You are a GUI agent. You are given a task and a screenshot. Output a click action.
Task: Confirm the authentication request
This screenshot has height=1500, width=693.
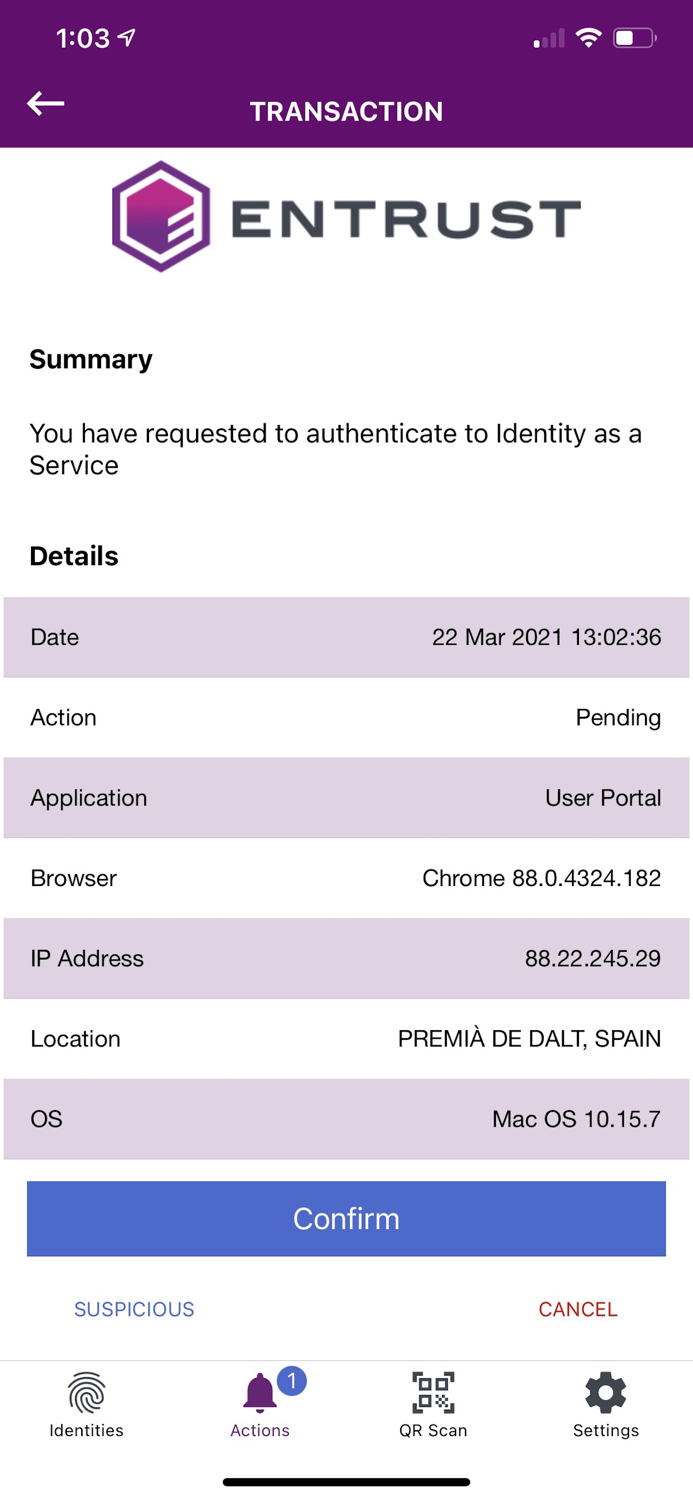point(346,1218)
